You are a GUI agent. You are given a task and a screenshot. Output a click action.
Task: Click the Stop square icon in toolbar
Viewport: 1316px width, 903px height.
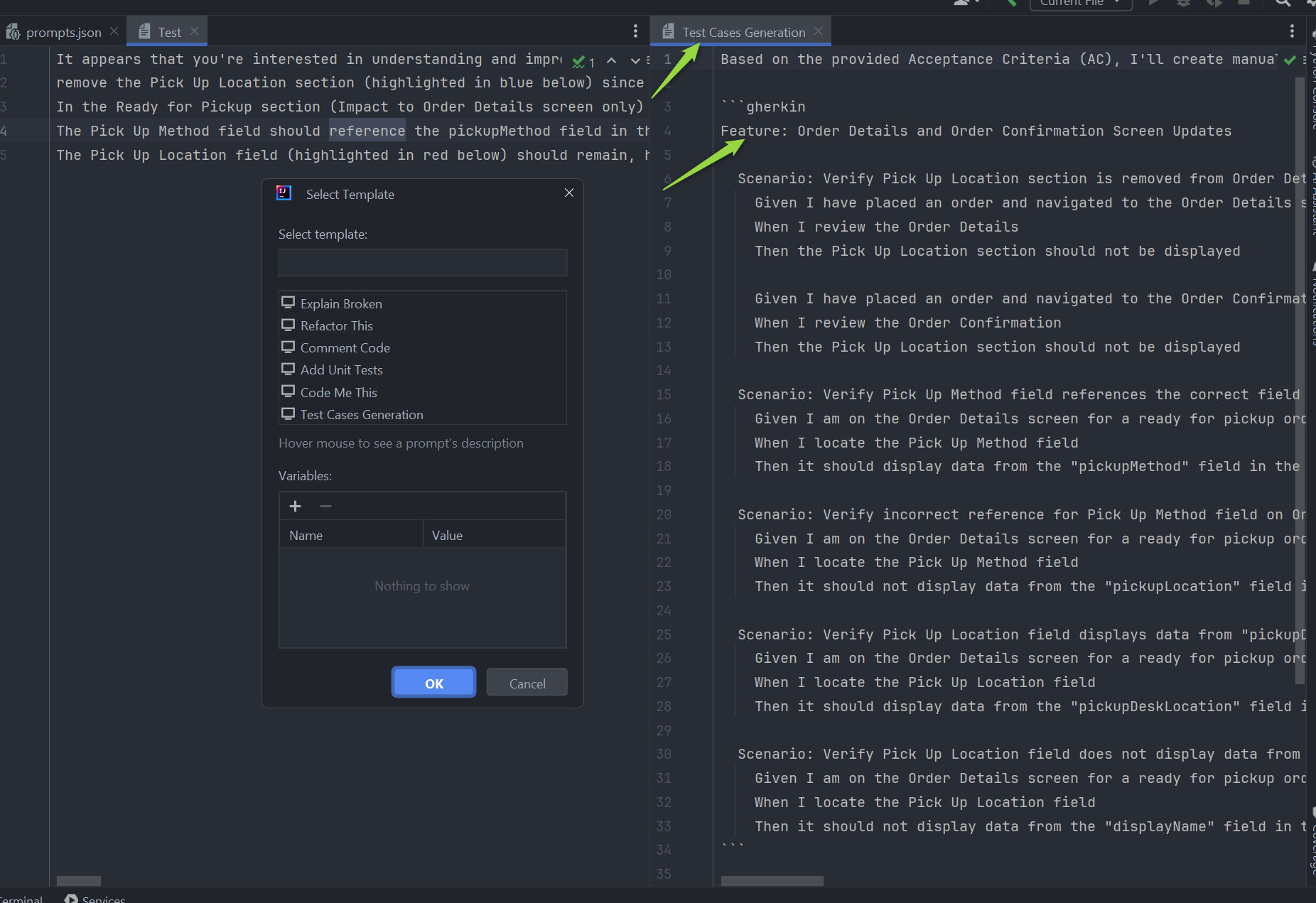coord(1243,3)
